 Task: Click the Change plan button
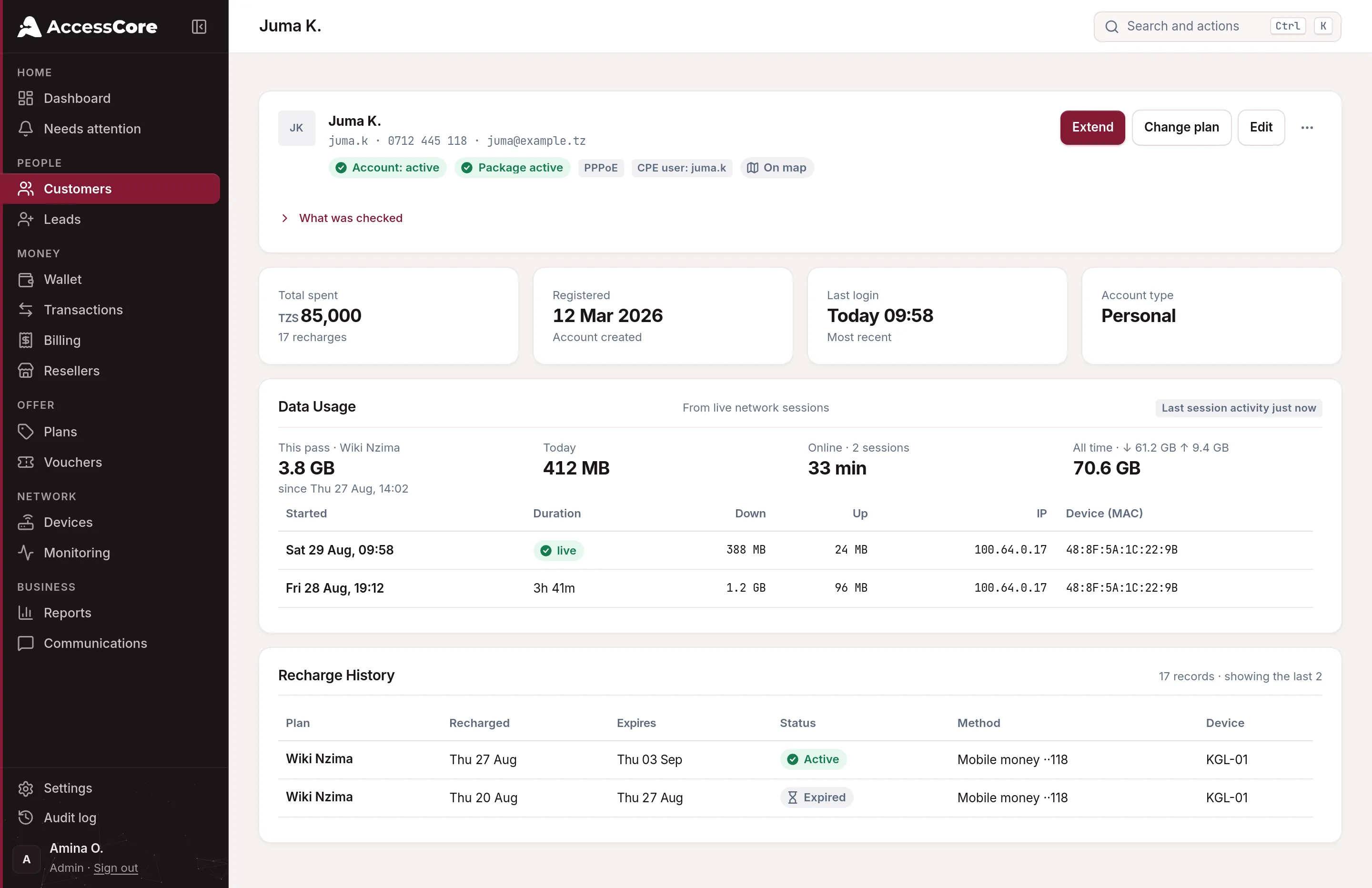point(1181,127)
